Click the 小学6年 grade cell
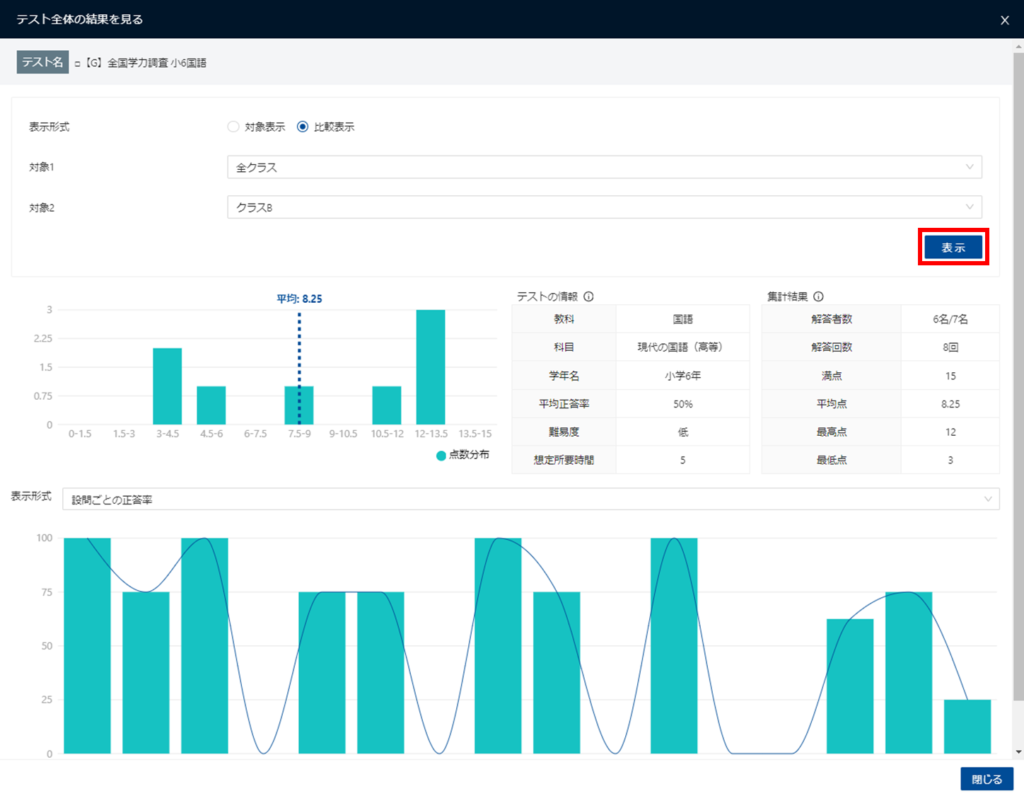The height and width of the screenshot is (796, 1024). (682, 375)
